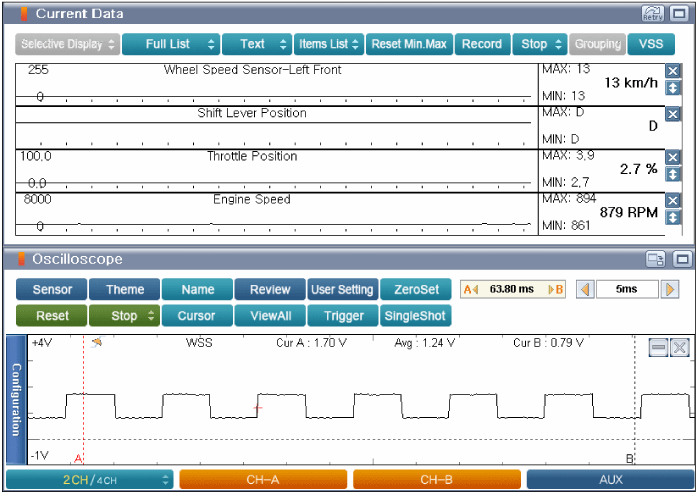Click the Cur A : 1.70 V readout
The width and height of the screenshot is (700, 495).
click(311, 343)
